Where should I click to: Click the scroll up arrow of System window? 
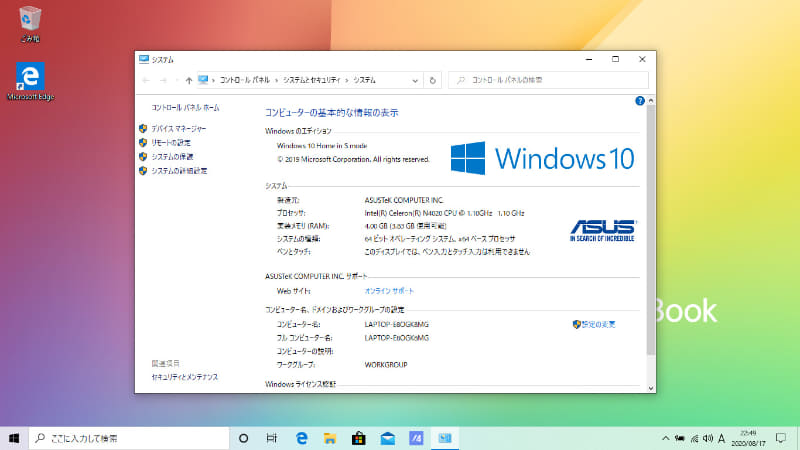point(651,101)
